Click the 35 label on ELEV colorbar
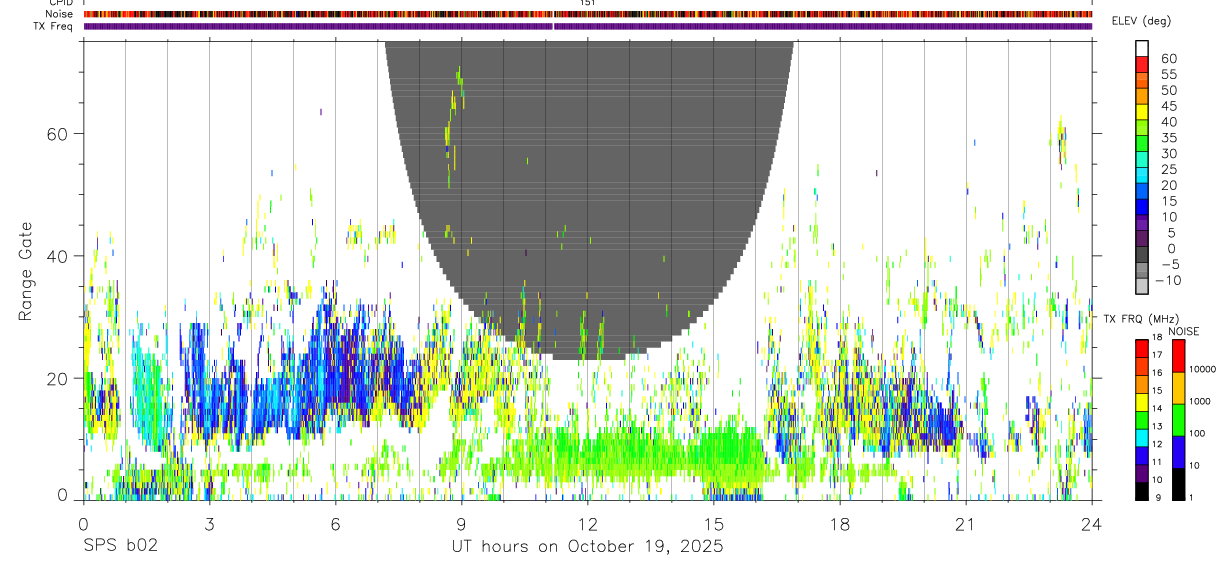Image resolution: width=1228 pixels, height=567 pixels. [1168, 138]
